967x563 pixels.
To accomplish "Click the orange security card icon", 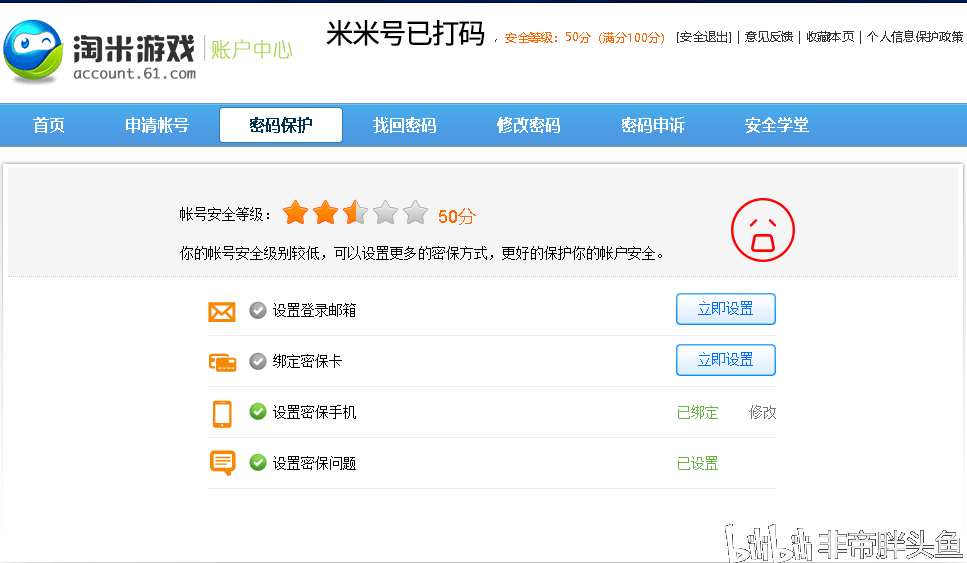I will click(x=222, y=363).
